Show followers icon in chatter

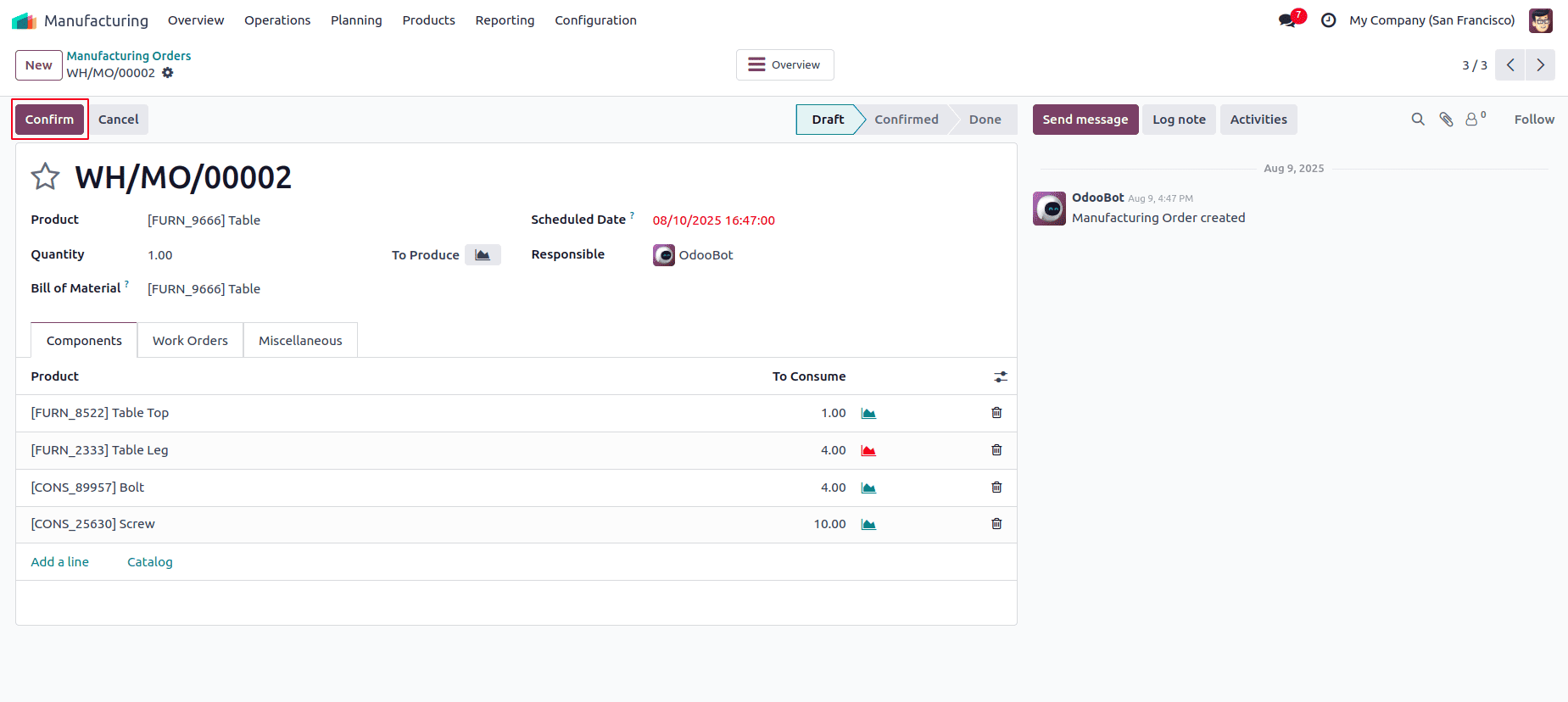pyautogui.click(x=1476, y=120)
